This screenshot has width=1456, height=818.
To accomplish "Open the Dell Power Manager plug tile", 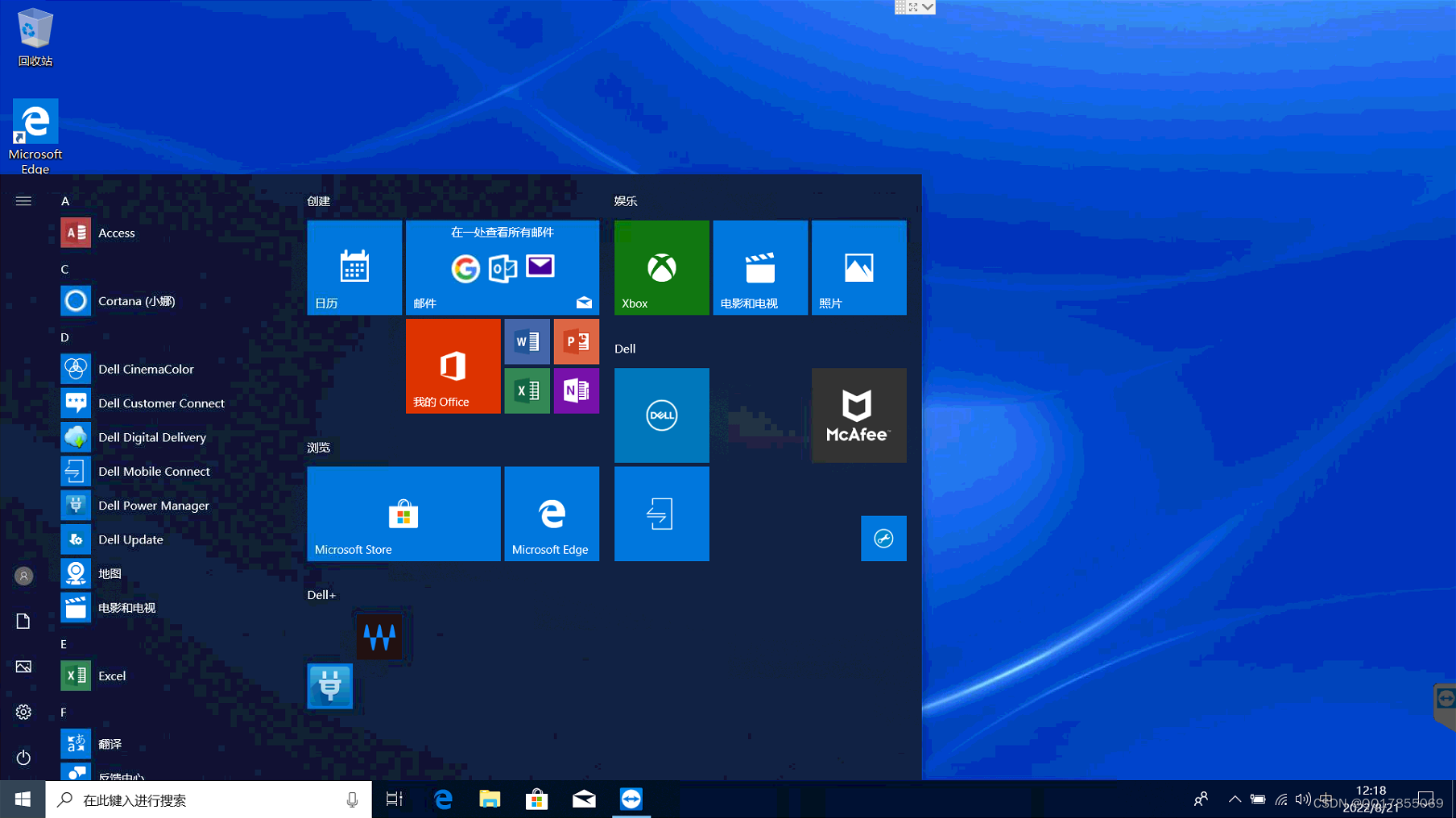I will [x=330, y=686].
